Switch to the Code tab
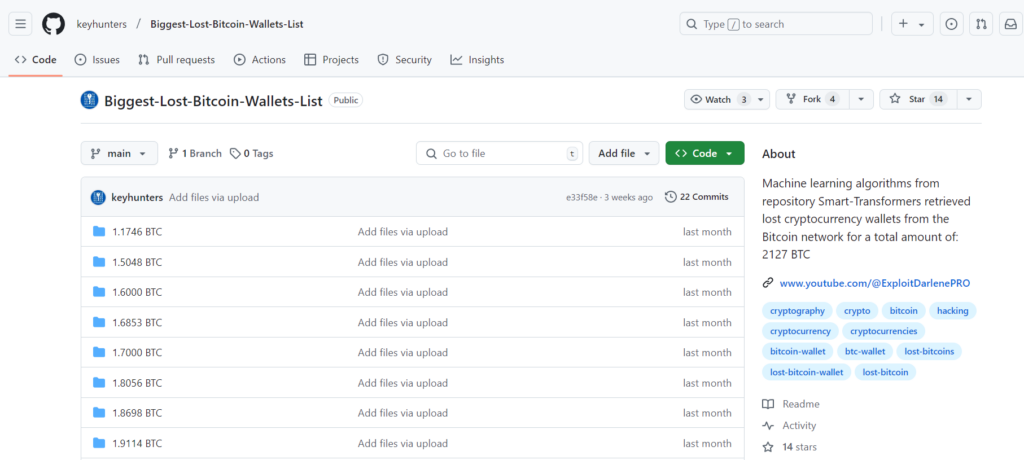The width and height of the screenshot is (1024, 460). 35,59
